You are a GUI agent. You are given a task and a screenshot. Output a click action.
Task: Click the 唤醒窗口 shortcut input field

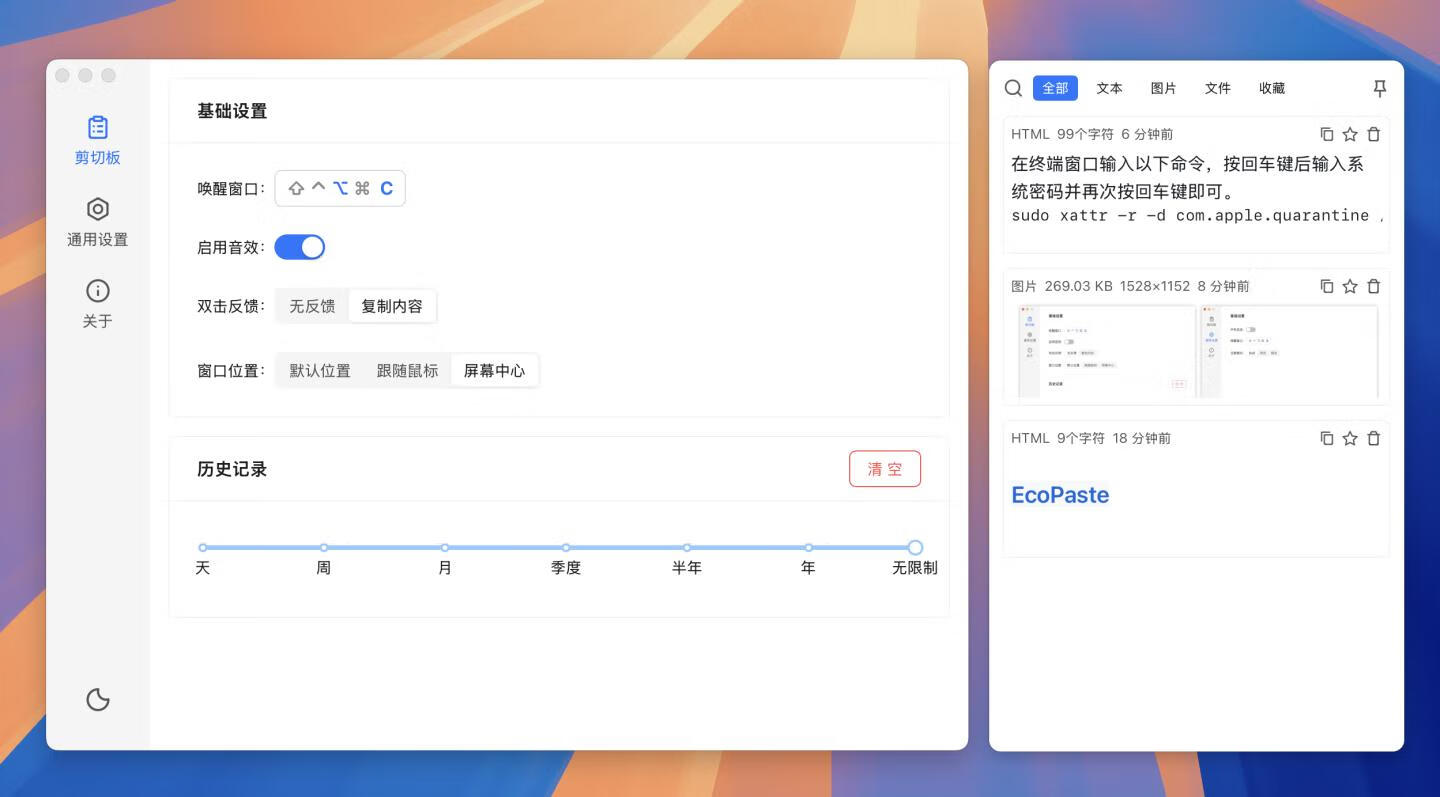340,188
